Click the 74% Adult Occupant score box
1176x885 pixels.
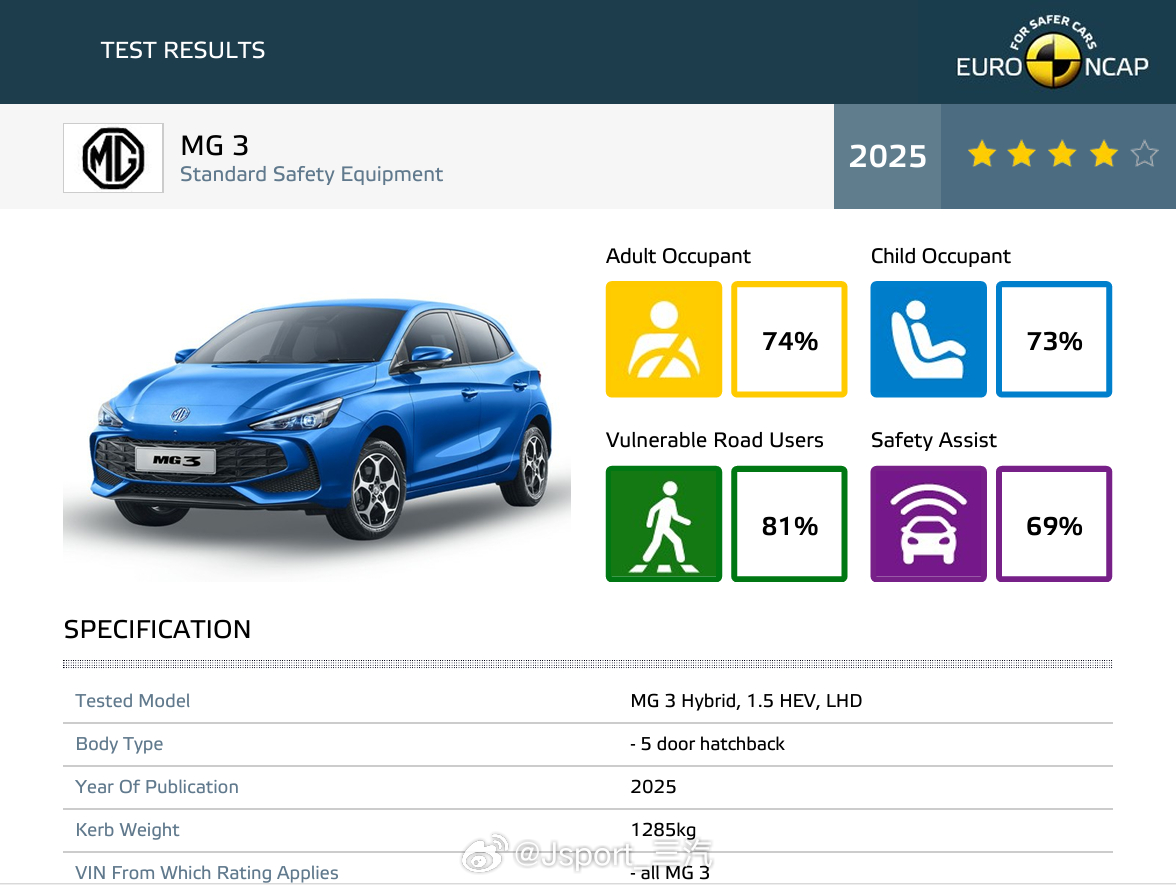click(789, 339)
